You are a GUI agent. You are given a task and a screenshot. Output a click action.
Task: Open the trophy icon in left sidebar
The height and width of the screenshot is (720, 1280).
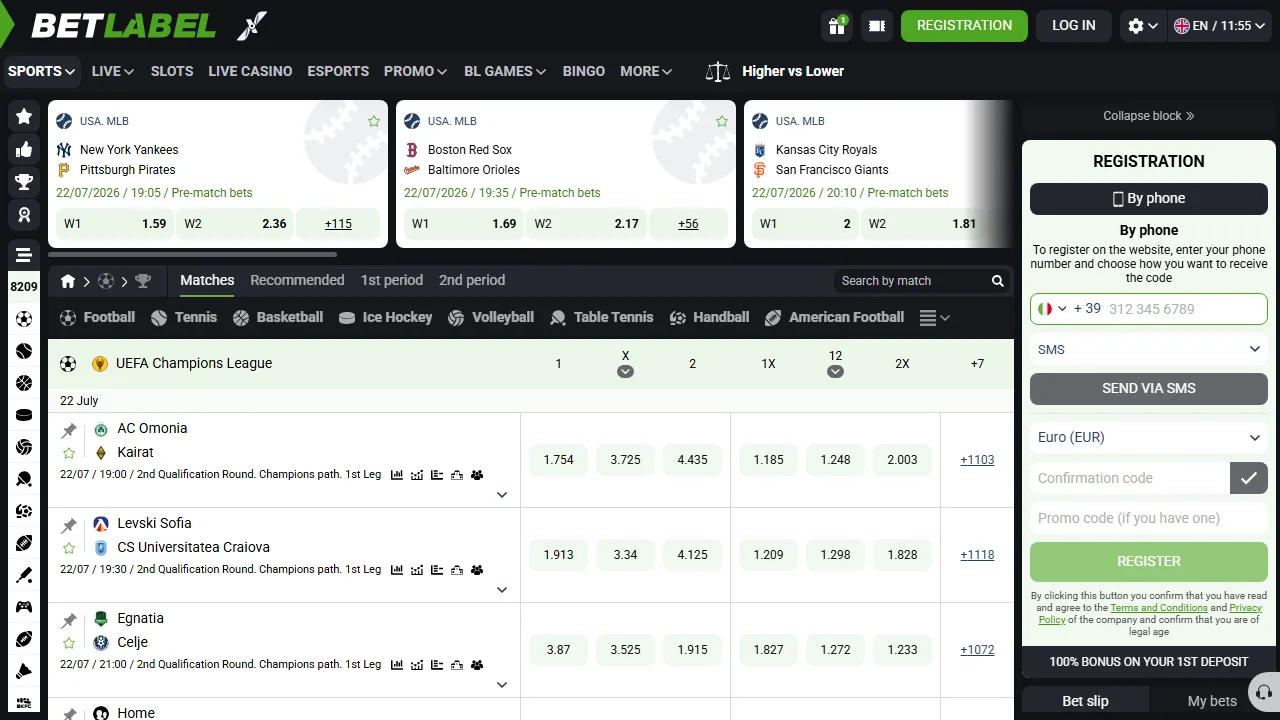coord(24,182)
